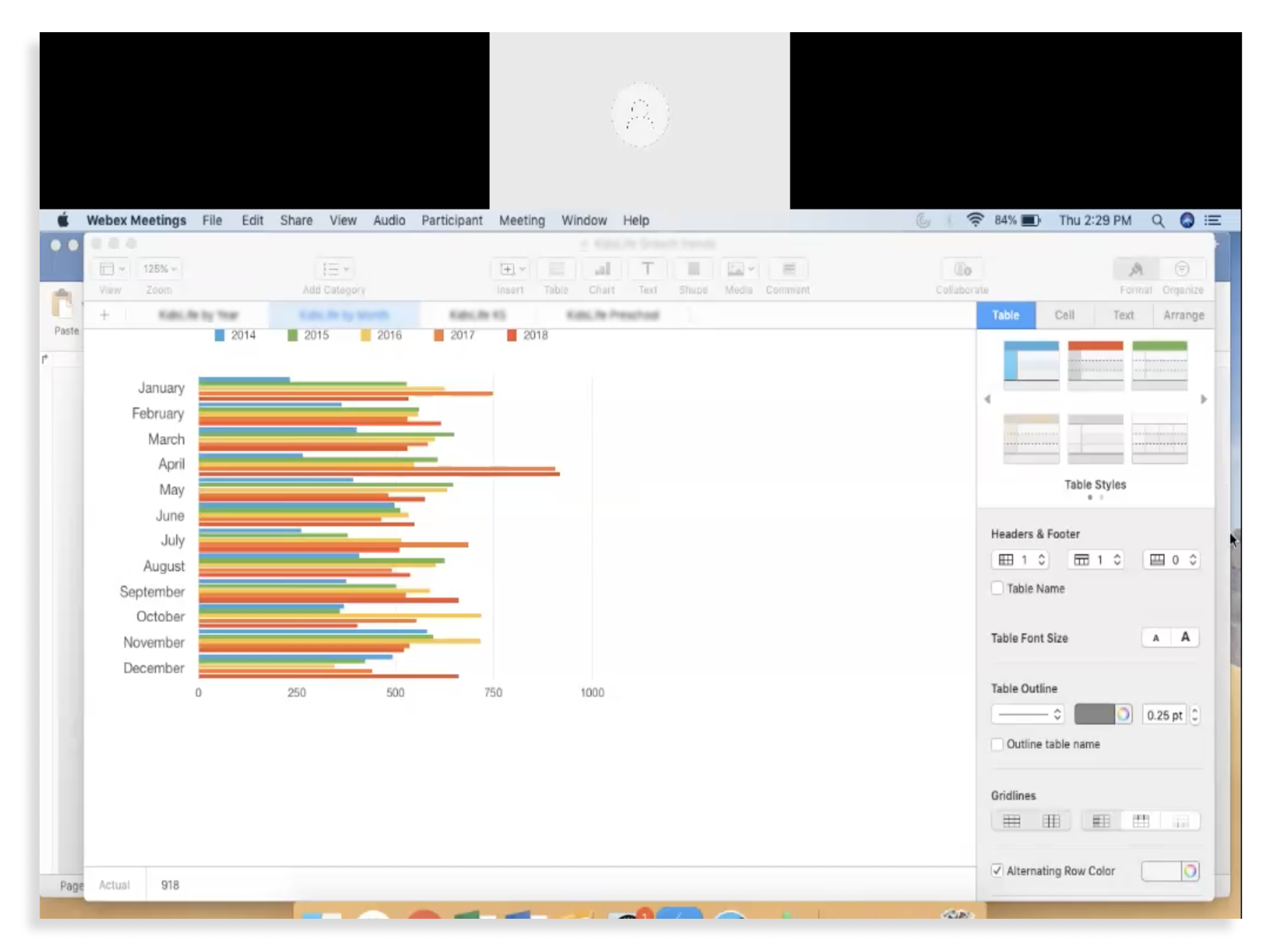Click the Table Outline color swatch

click(x=1094, y=715)
